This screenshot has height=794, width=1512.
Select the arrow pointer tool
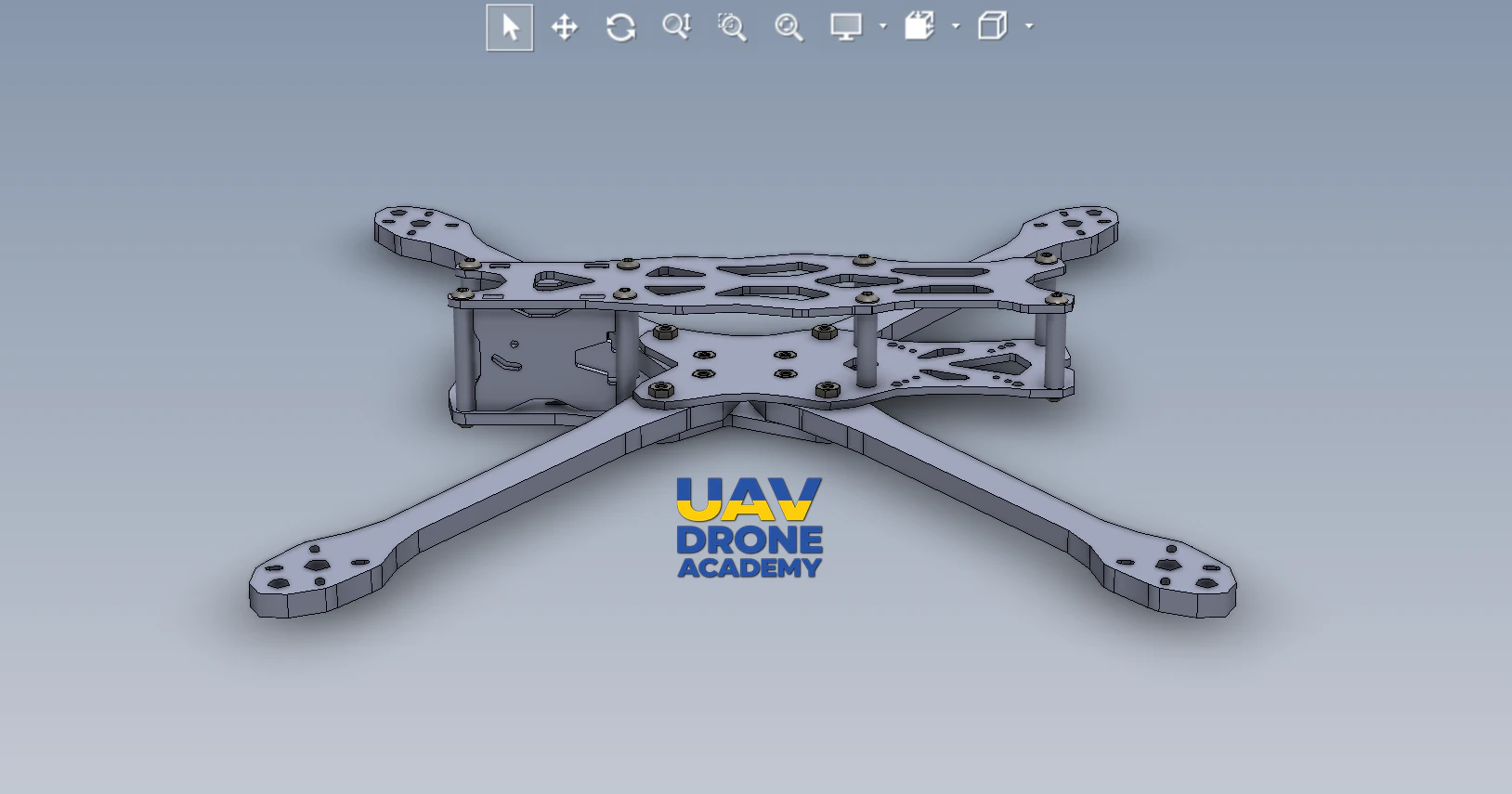pos(510,27)
